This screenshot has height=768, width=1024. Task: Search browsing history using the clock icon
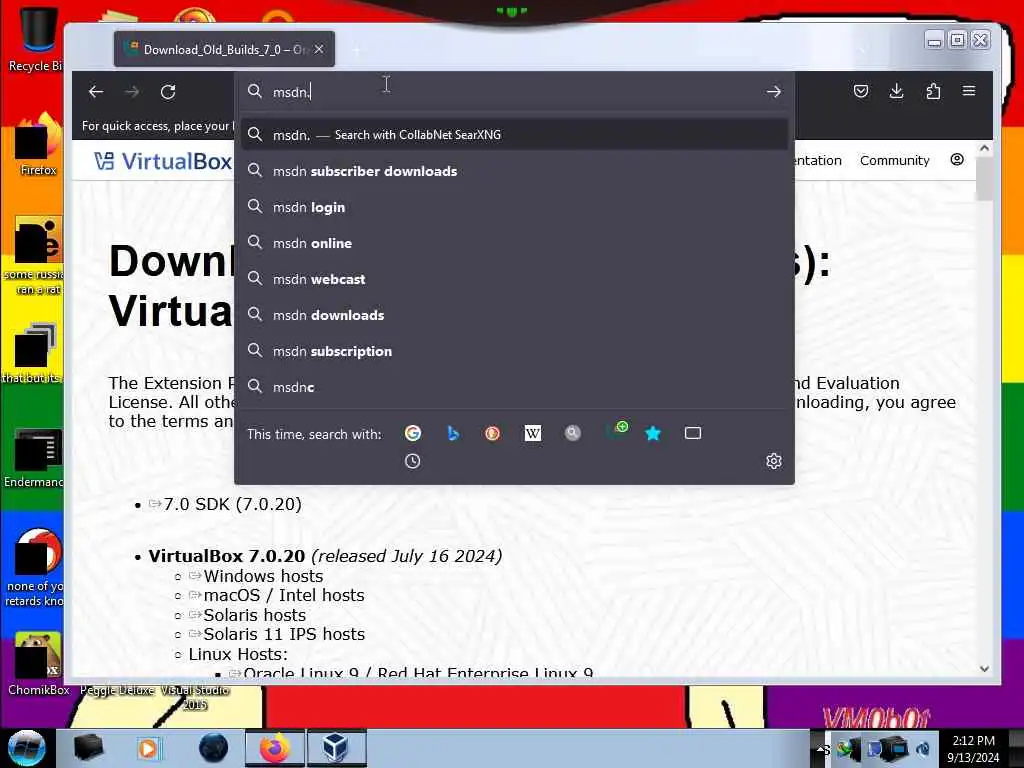413,461
